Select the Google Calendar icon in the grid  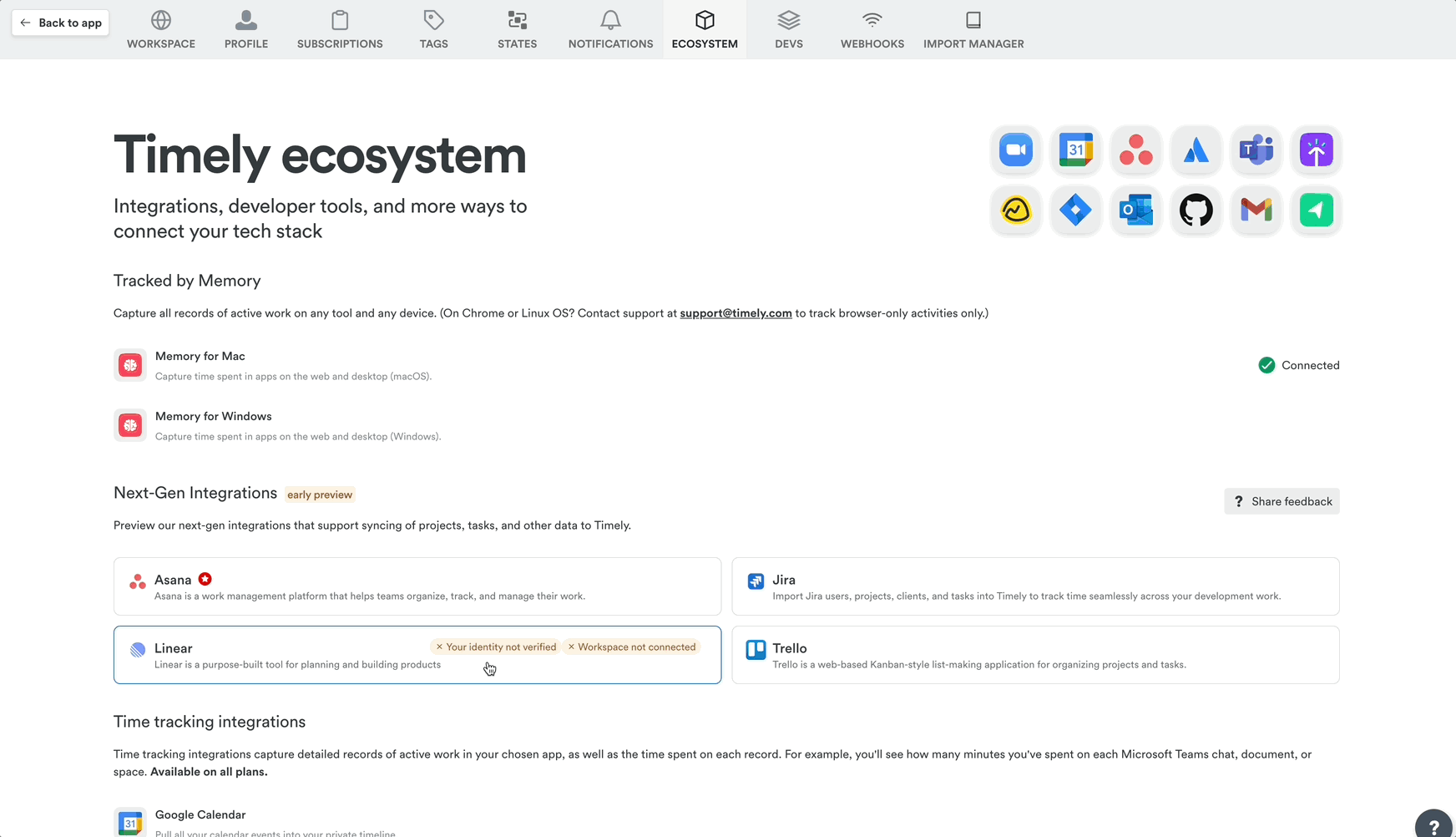(1075, 150)
